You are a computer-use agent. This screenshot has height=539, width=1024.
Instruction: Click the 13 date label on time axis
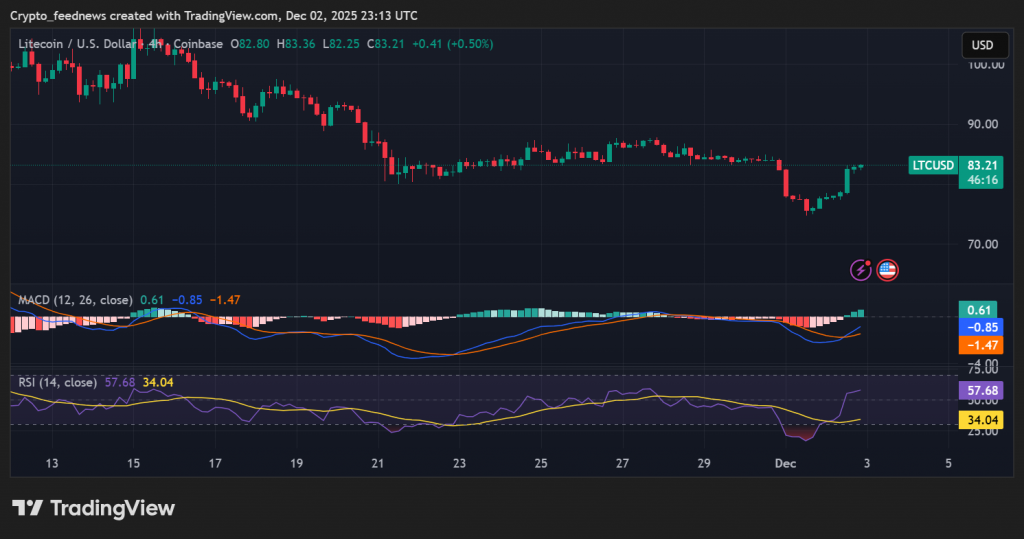(52, 463)
